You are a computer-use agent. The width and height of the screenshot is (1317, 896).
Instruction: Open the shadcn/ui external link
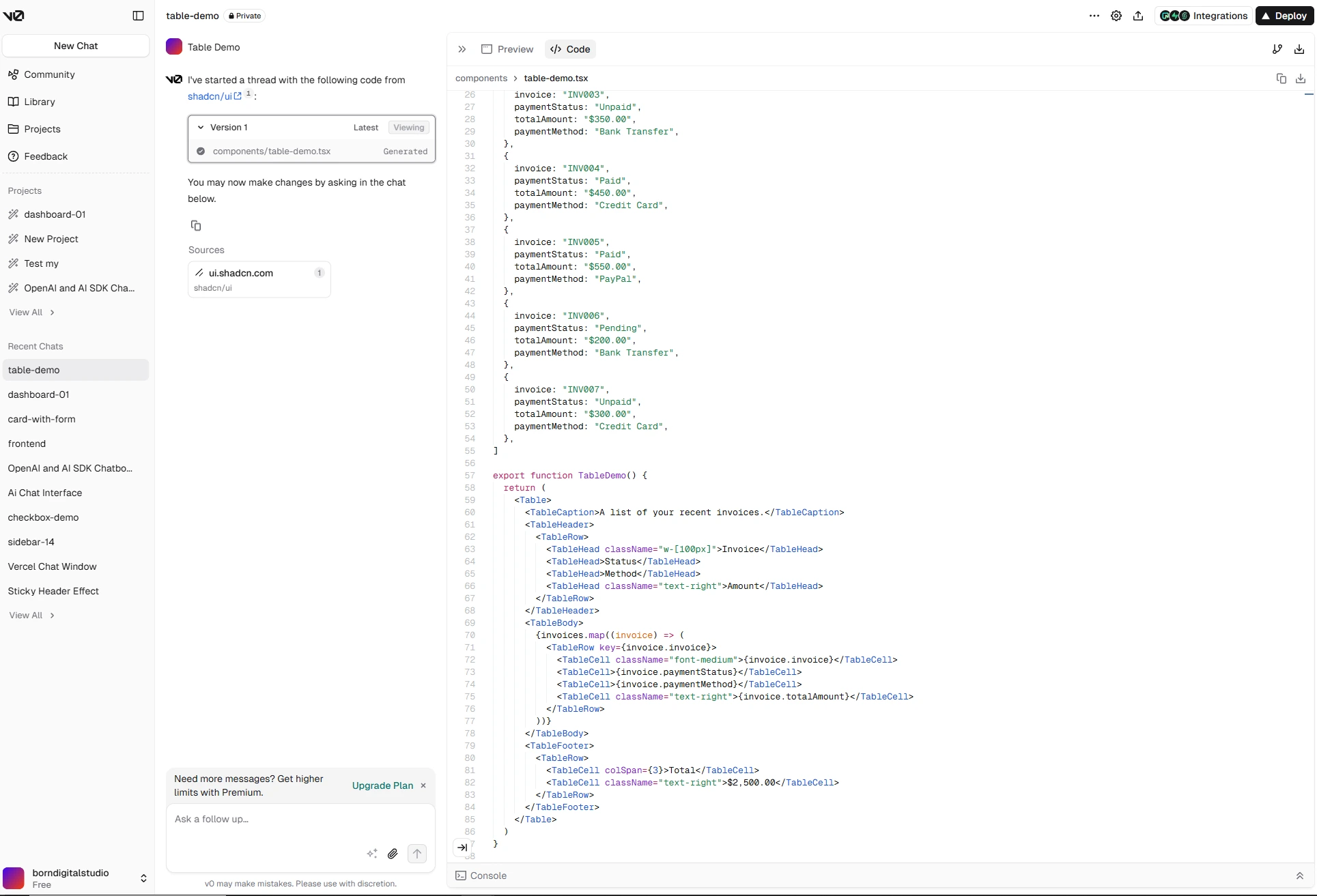click(214, 96)
